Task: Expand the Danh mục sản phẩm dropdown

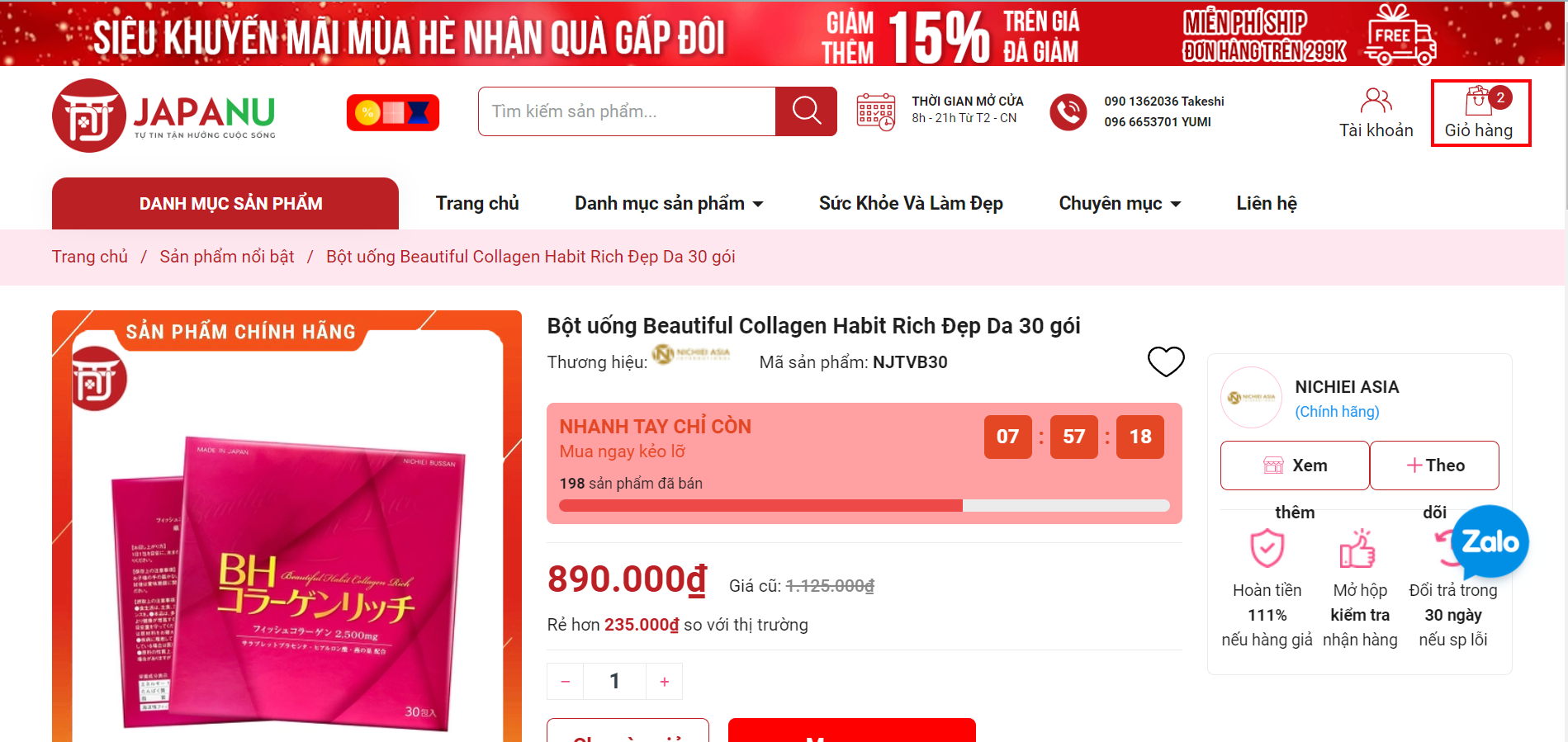Action: pyautogui.click(x=669, y=203)
